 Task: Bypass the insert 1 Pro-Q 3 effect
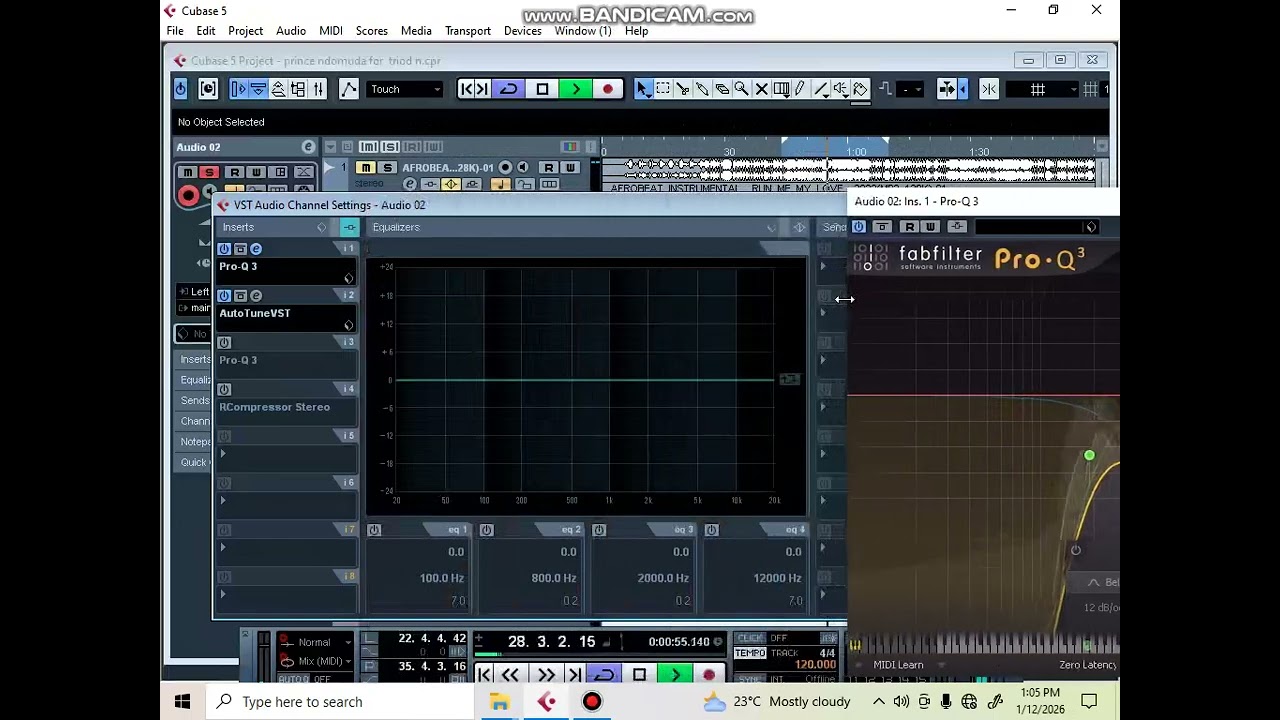(240, 249)
